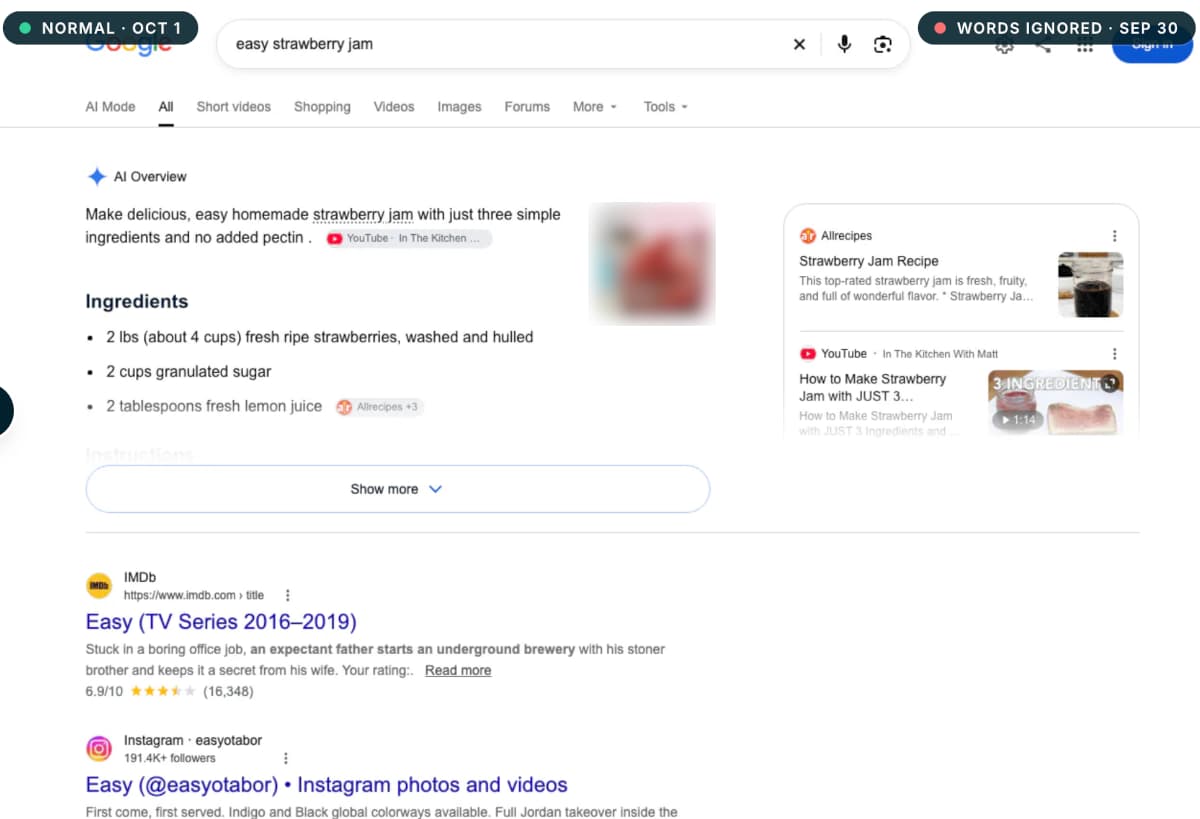Switch to the AI Mode tab
The width and height of the screenshot is (1200, 819).
(x=110, y=107)
